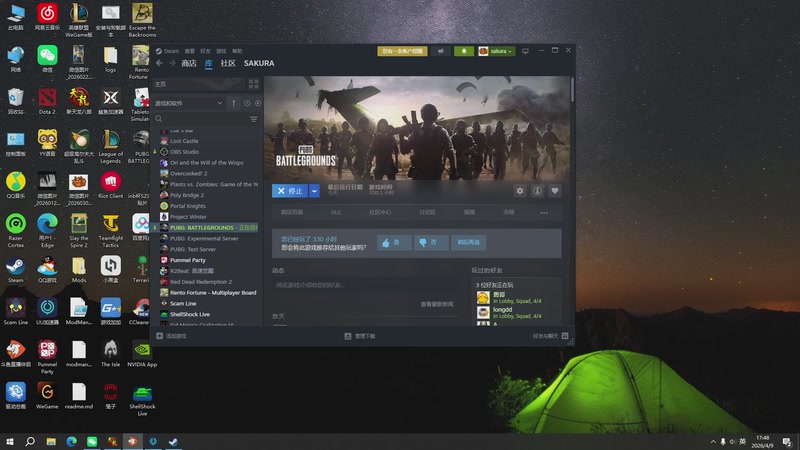This screenshot has width=800, height=450.
Task: Open Manage Downloads in the bottom bar
Action: [x=360, y=336]
